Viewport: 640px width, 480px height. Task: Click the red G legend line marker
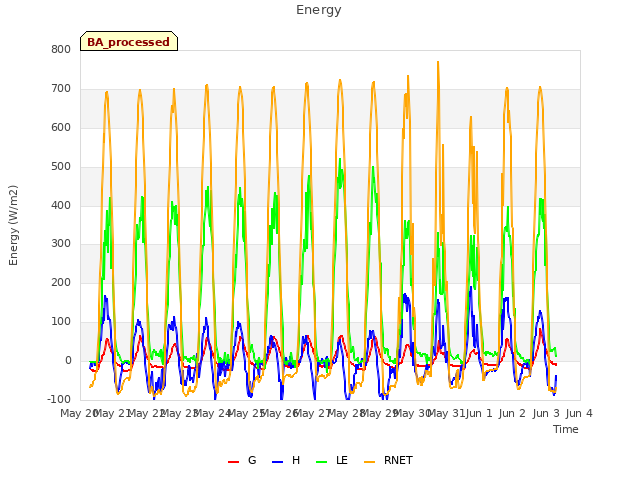pos(233,462)
